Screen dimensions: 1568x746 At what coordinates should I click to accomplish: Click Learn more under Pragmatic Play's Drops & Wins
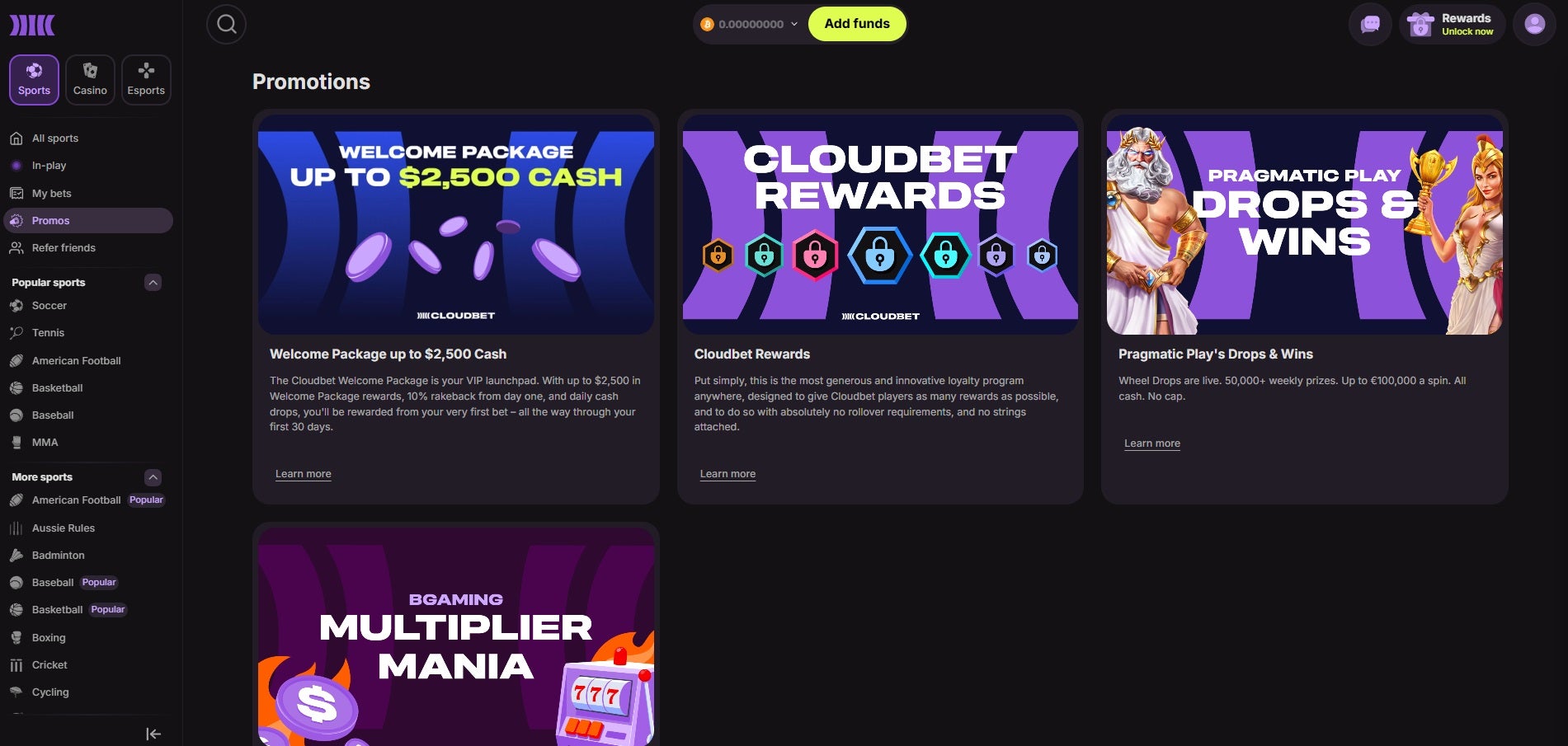1152,443
